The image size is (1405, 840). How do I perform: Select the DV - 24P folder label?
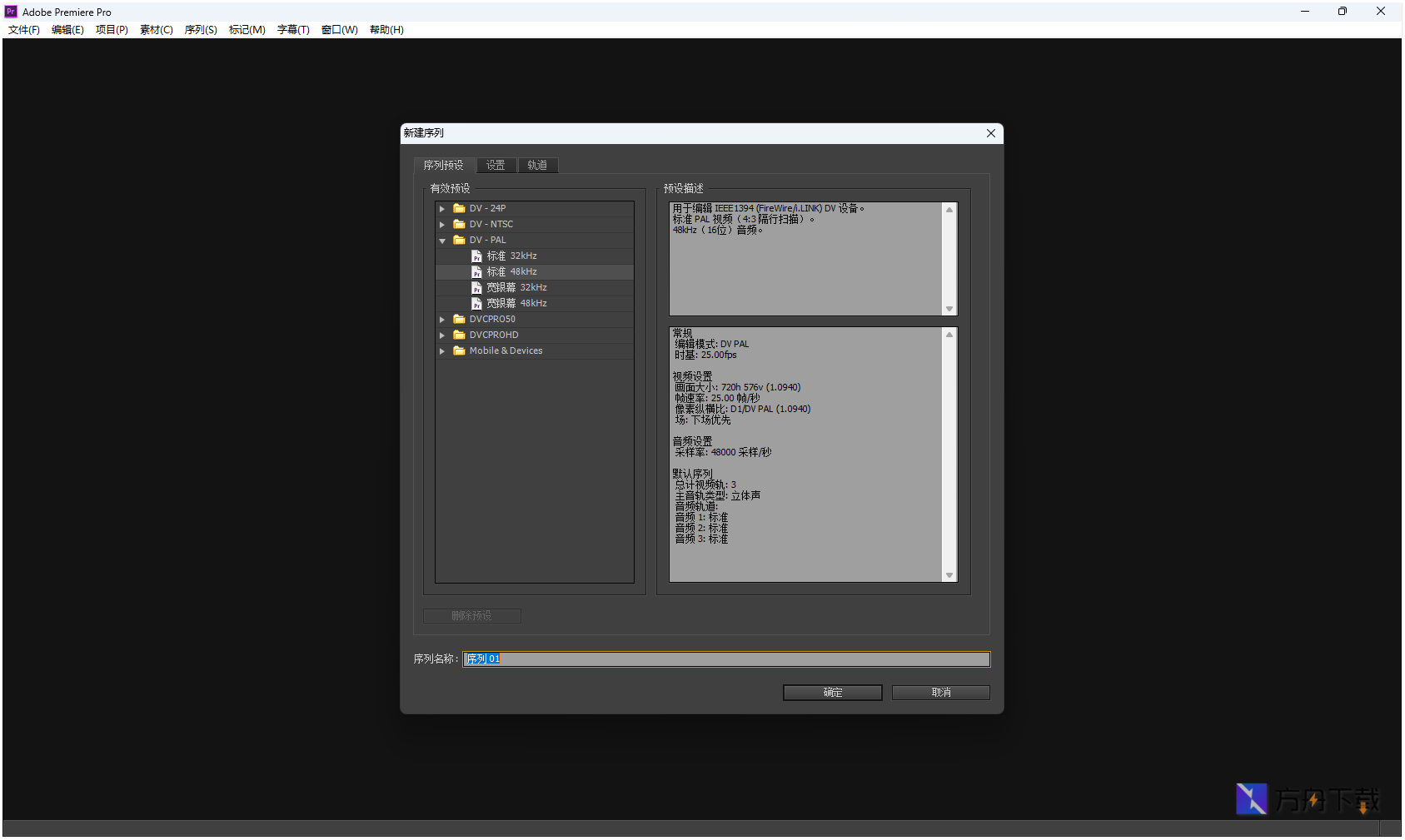point(487,209)
